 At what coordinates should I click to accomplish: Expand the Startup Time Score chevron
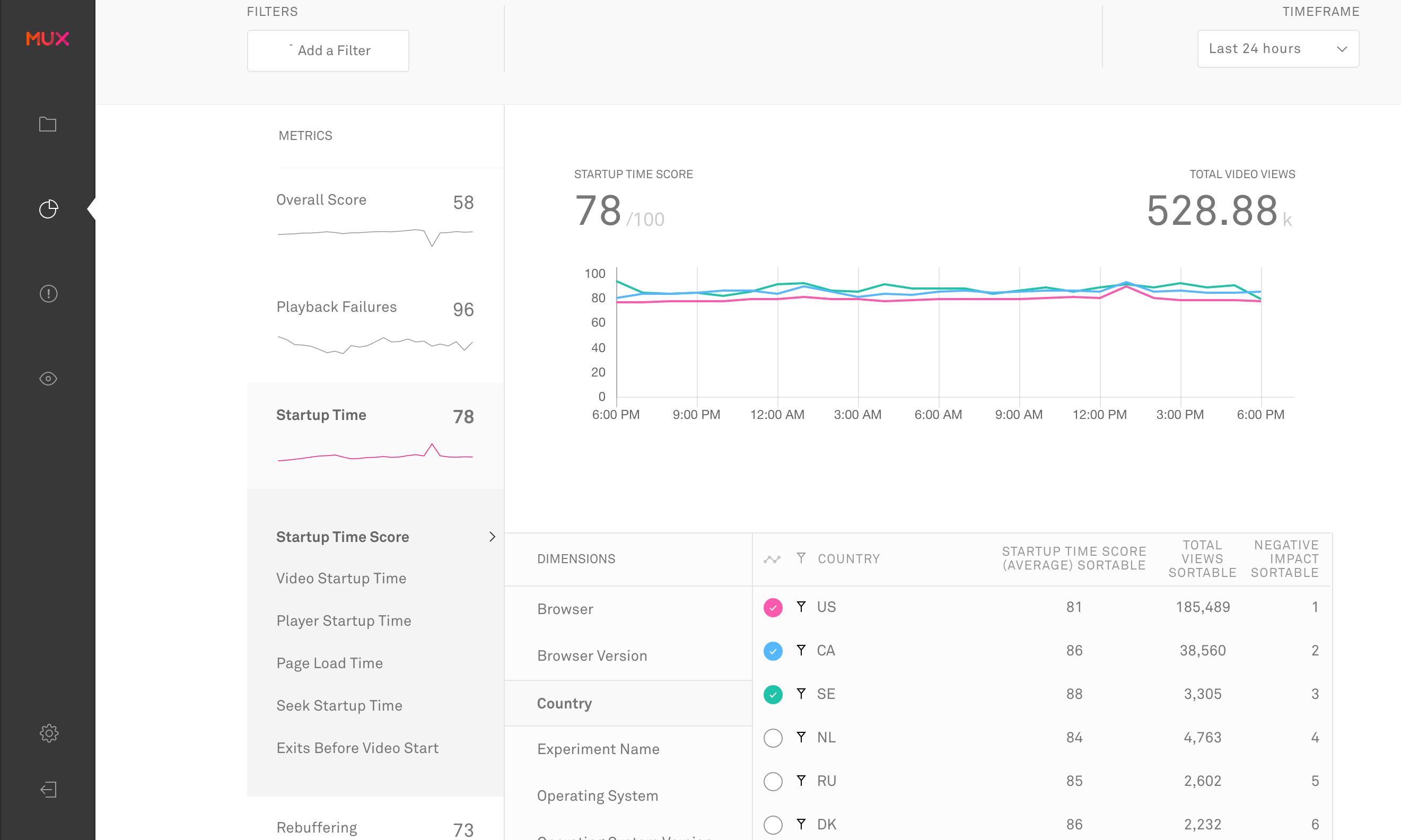492,537
